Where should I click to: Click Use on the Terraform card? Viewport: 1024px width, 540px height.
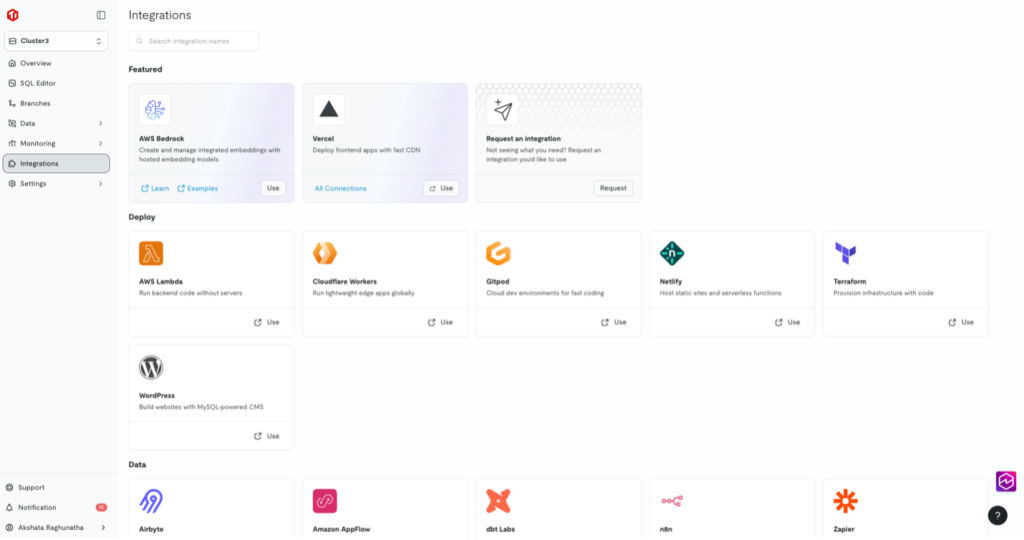click(x=962, y=323)
